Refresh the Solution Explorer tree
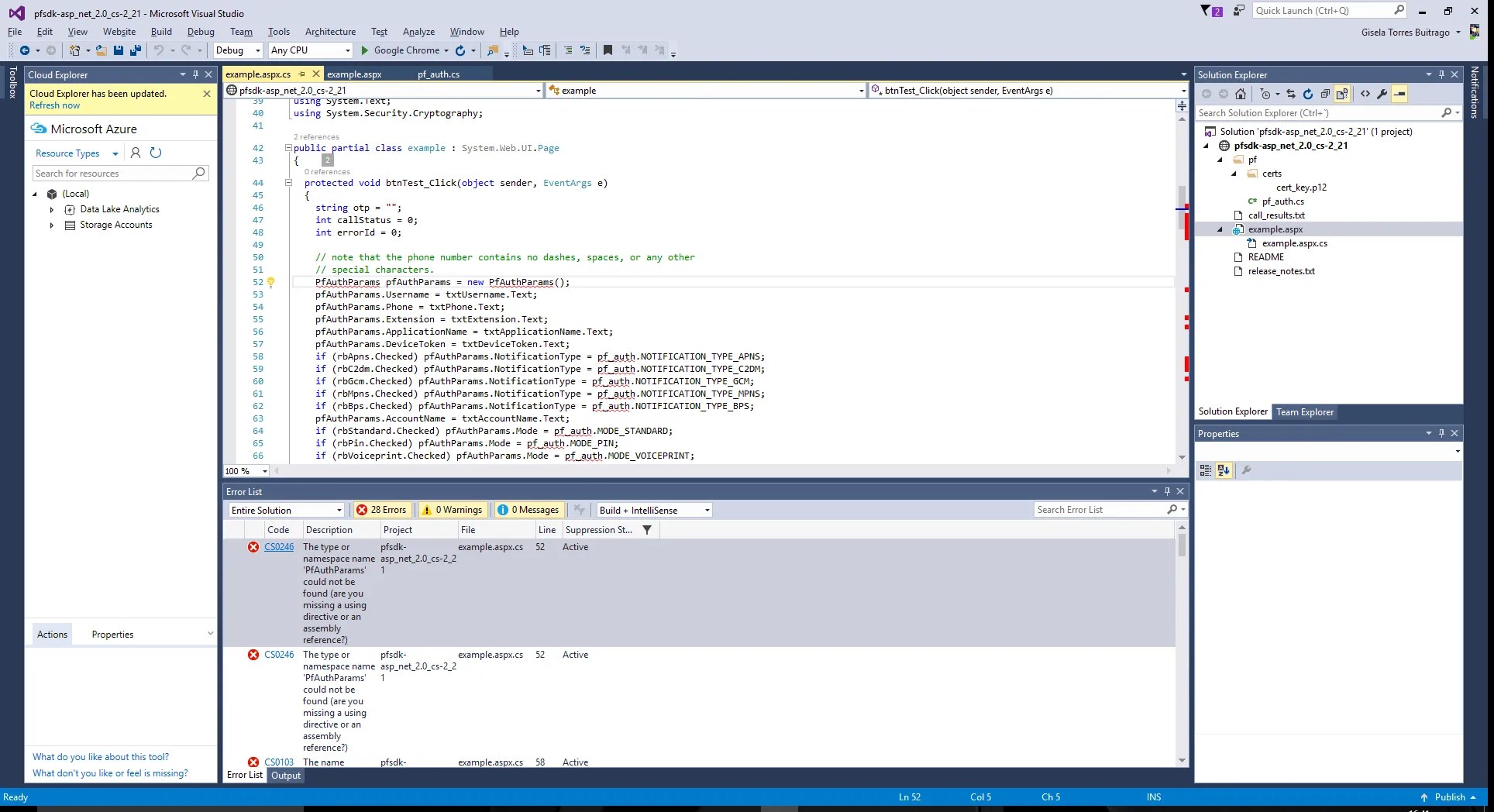The image size is (1494, 812). point(1308,94)
